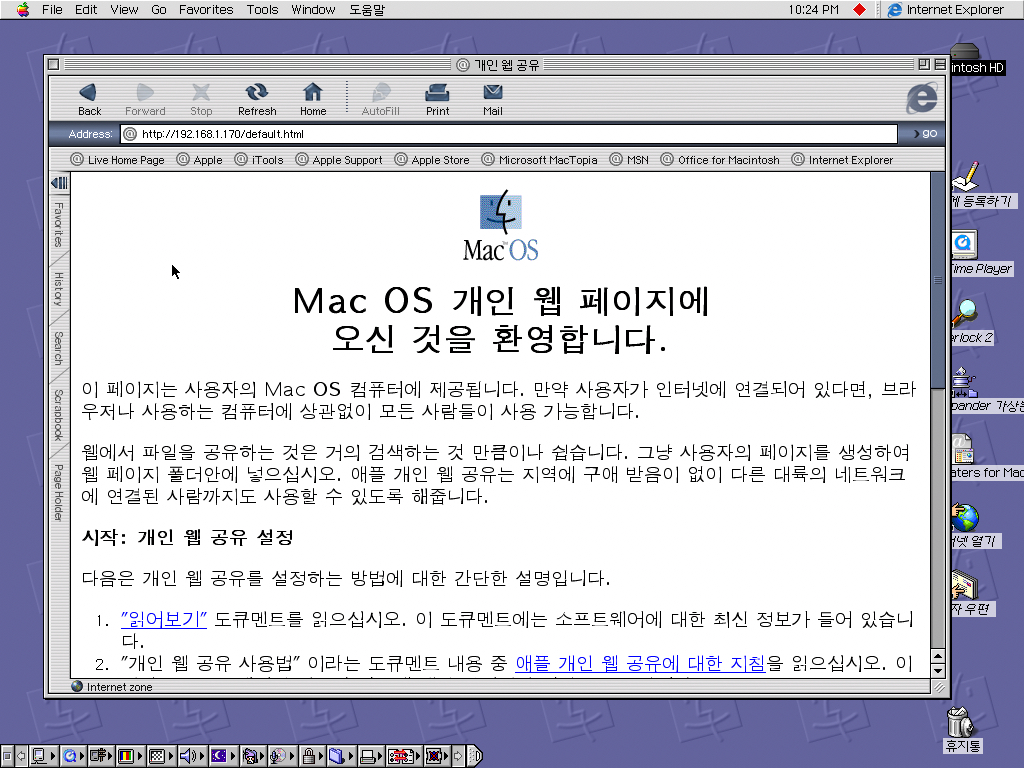1024x768 pixels.
Task: Switch to the History tab in the Explorer bar
Action: (x=59, y=289)
